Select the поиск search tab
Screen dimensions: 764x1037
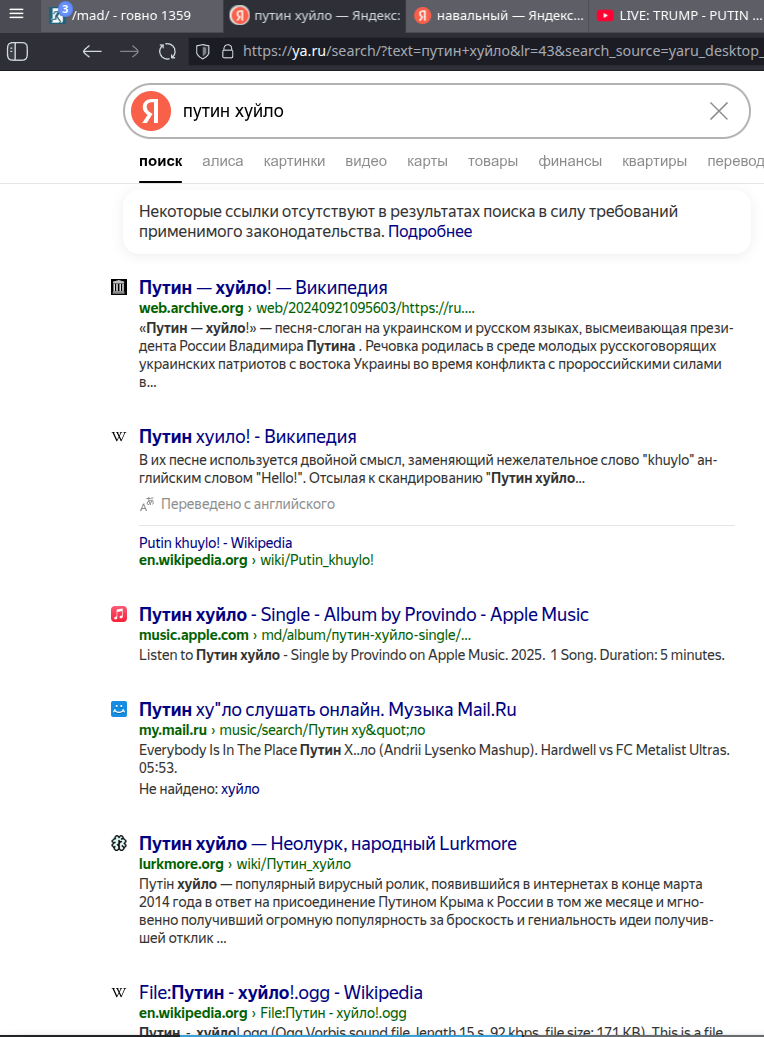[161, 161]
